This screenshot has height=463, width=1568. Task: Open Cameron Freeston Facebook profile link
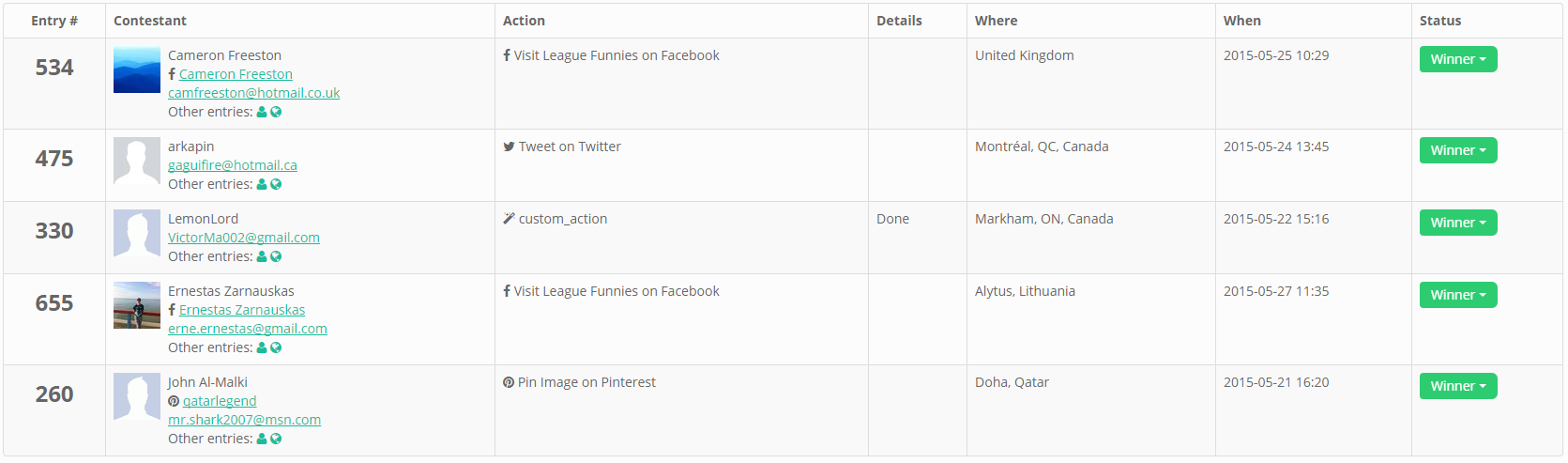236,74
